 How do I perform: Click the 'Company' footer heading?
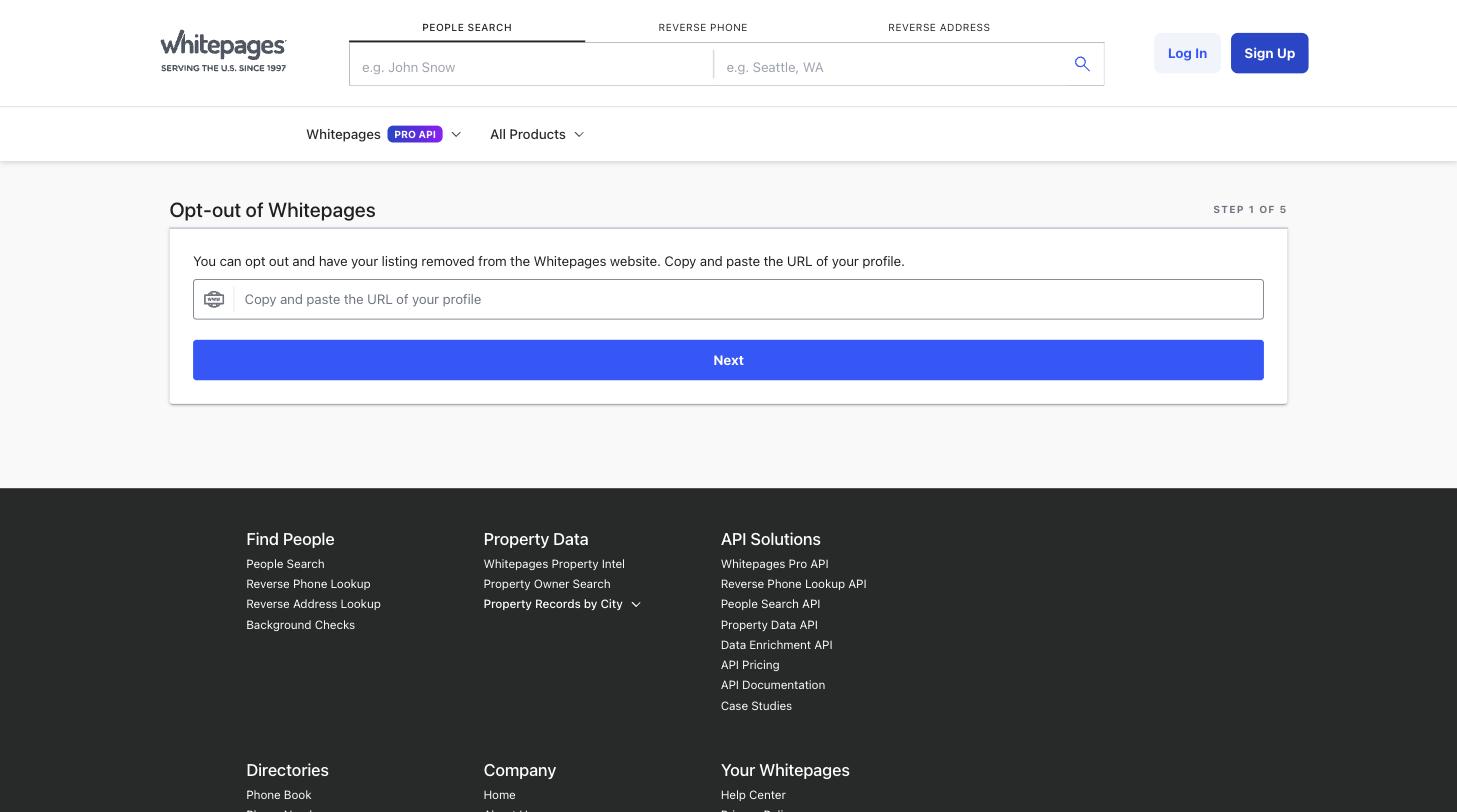tap(520, 770)
